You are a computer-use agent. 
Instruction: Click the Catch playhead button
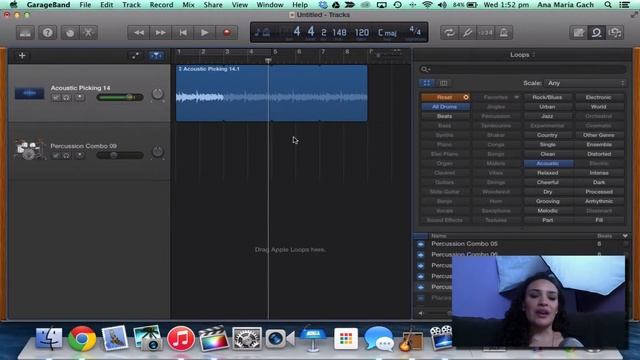point(156,56)
